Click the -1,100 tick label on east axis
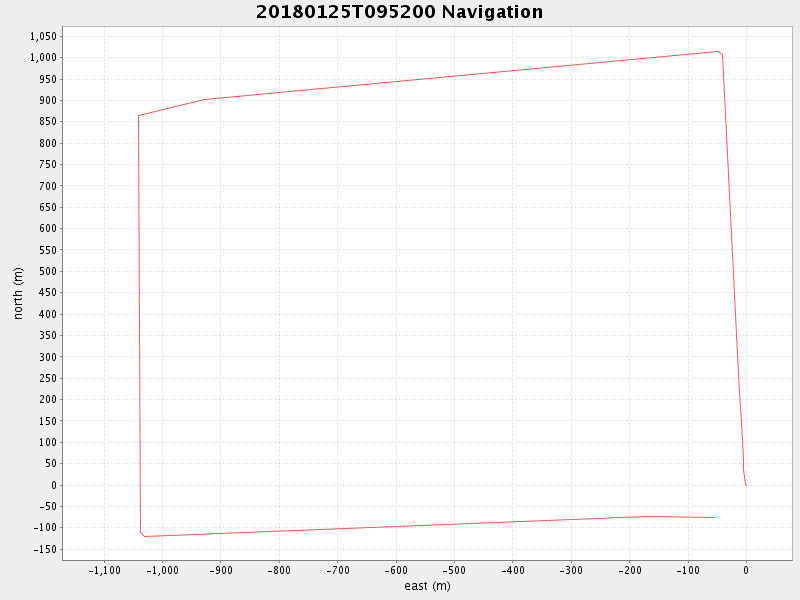This screenshot has width=800, height=600. [104, 570]
